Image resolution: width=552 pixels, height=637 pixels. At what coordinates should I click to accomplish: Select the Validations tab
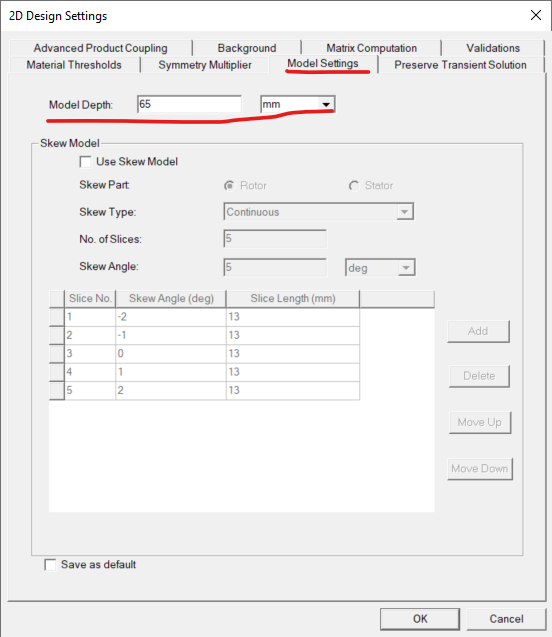[x=493, y=48]
